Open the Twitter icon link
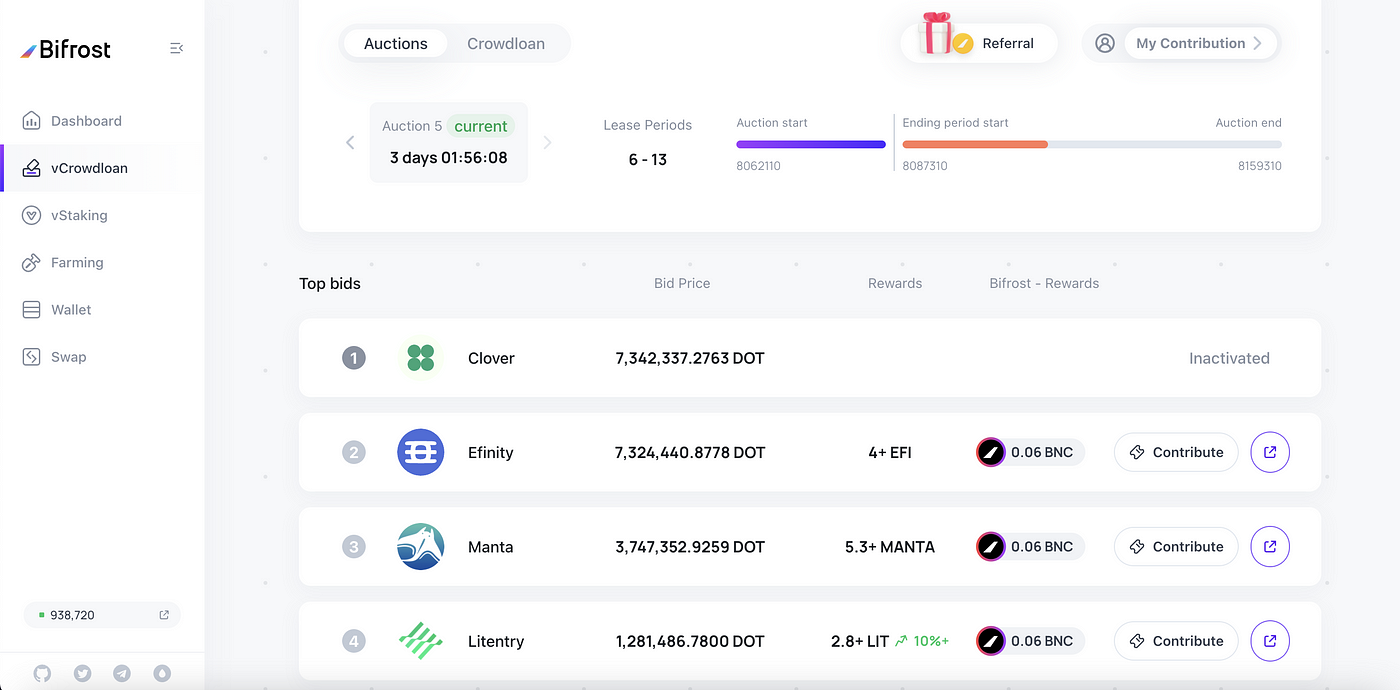This screenshot has width=1400, height=690. pos(82,673)
